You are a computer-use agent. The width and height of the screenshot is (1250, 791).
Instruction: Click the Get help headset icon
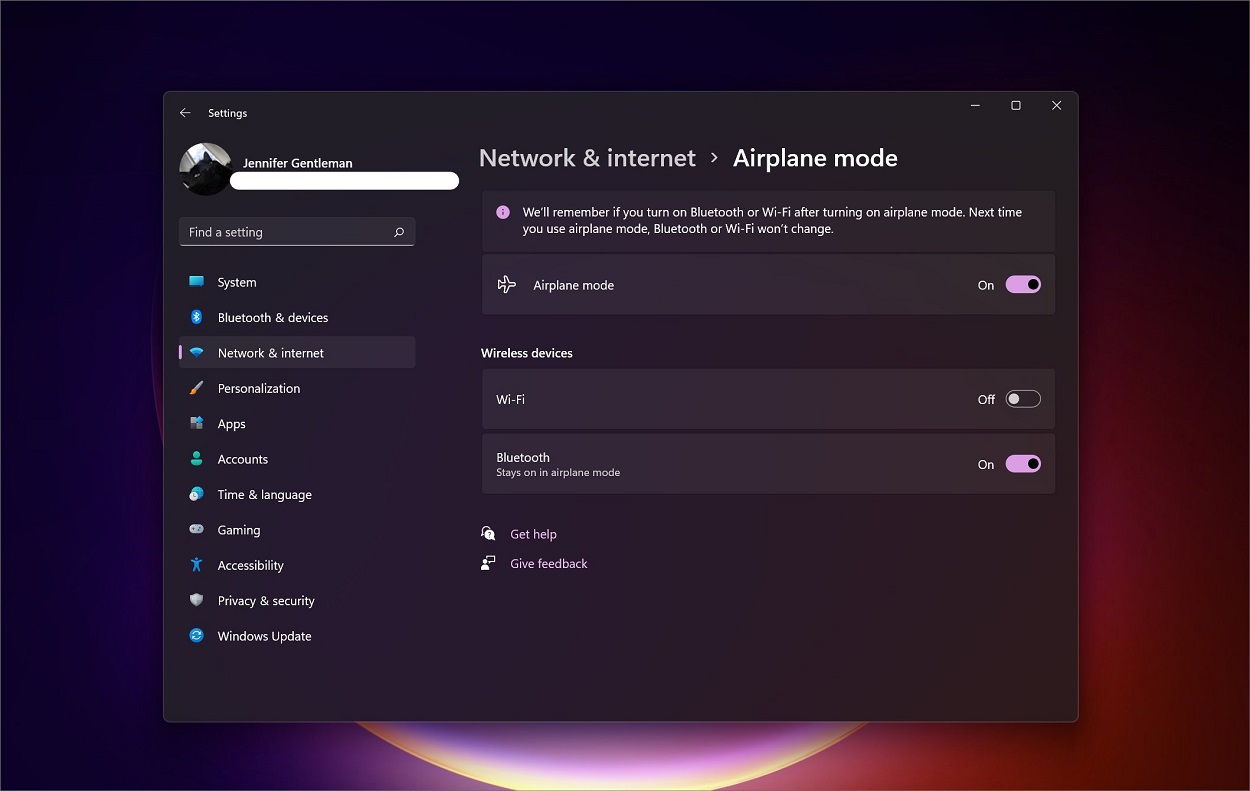click(488, 534)
